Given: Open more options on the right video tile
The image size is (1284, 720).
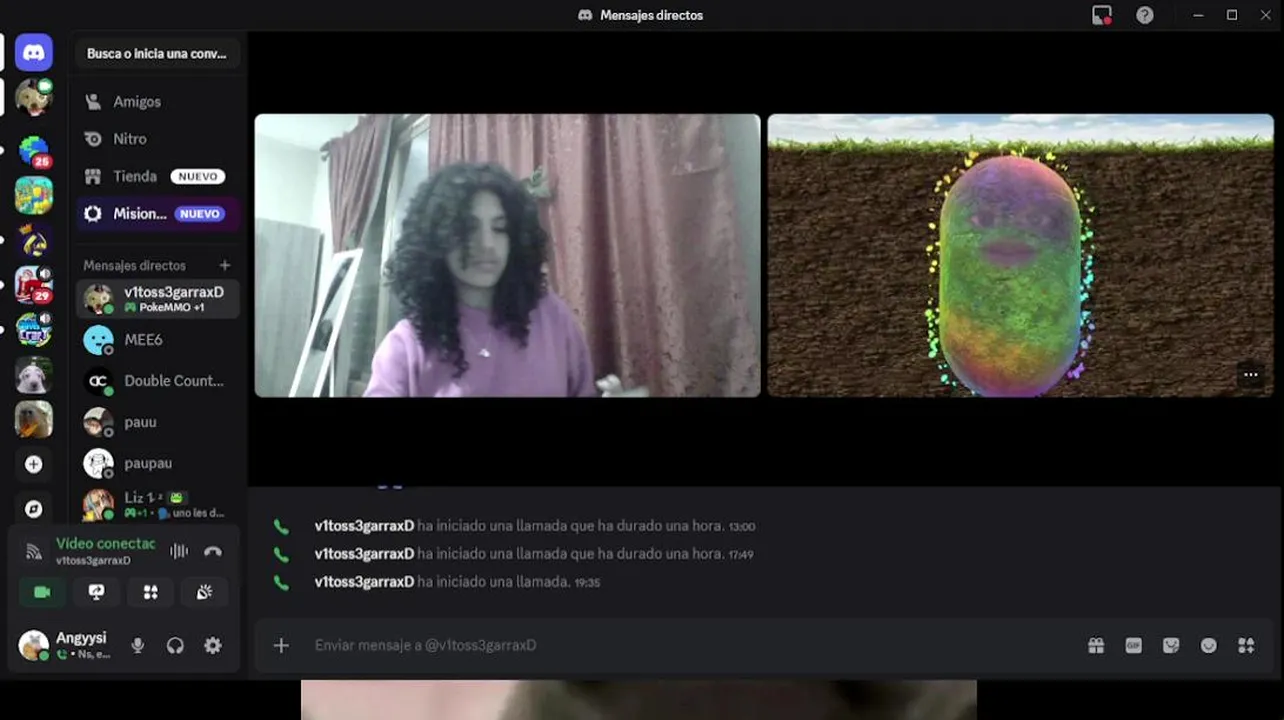Looking at the screenshot, I should 1250,375.
